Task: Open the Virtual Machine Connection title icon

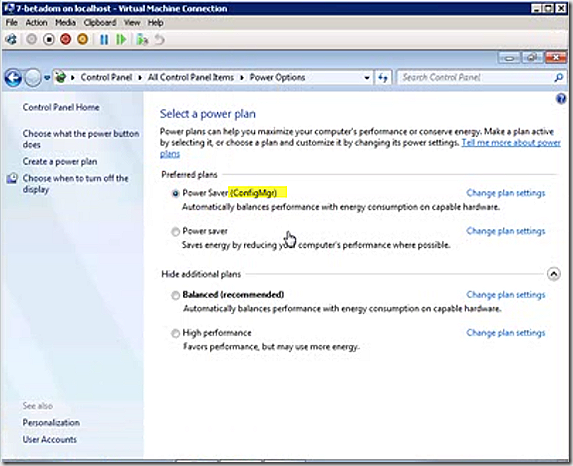Action: pos(9,8)
